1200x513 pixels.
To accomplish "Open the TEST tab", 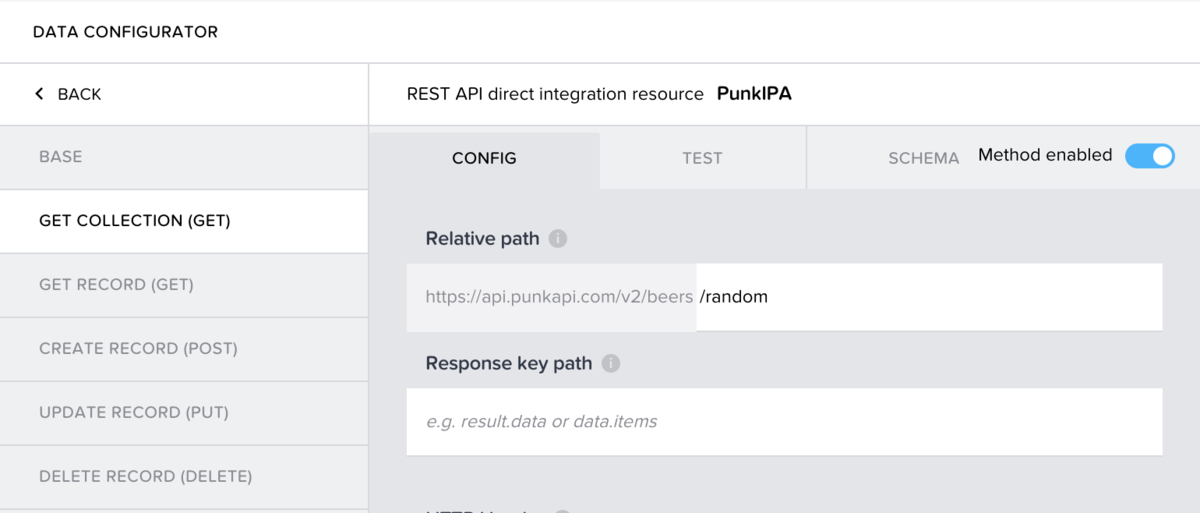I will coord(702,158).
